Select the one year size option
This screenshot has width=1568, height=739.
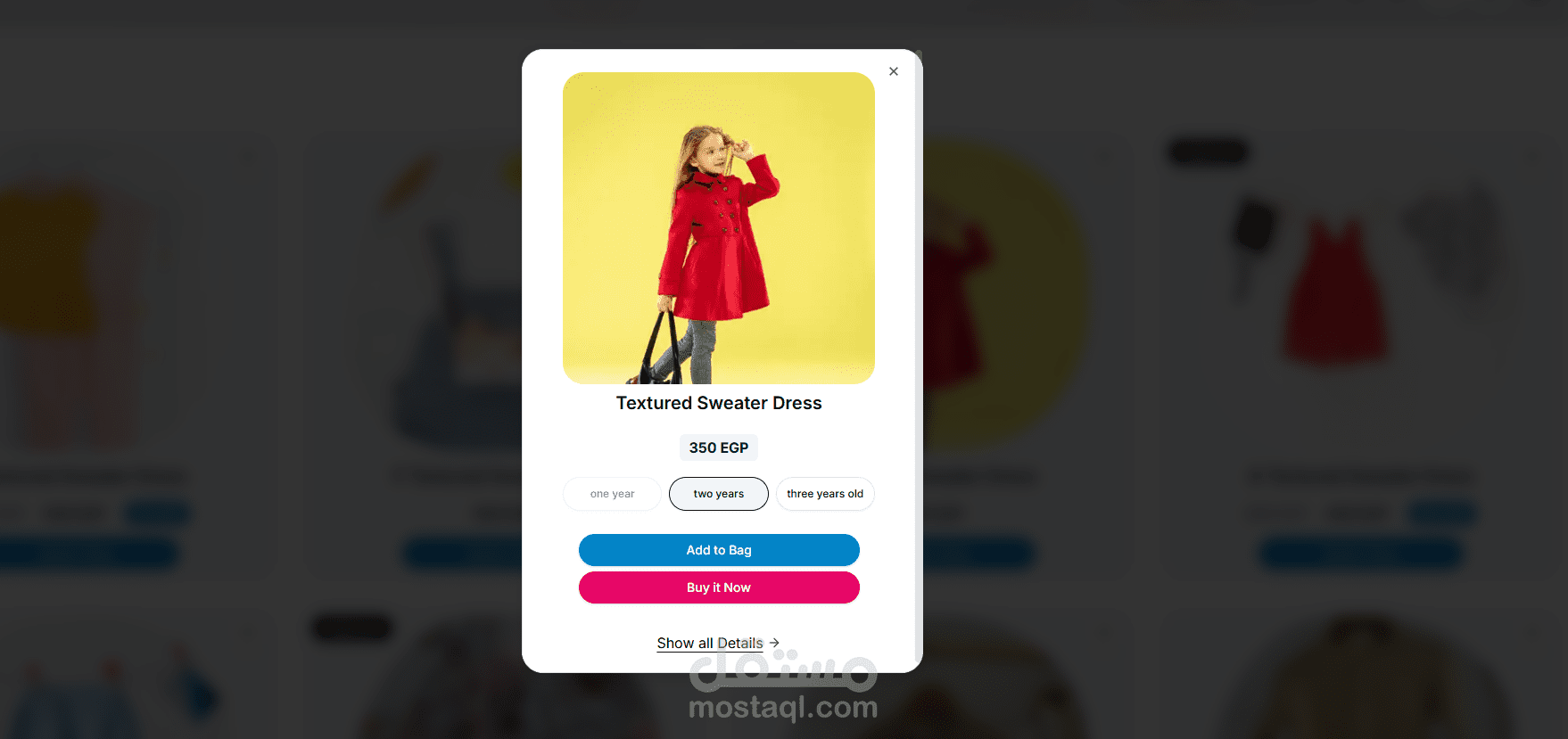(x=612, y=494)
